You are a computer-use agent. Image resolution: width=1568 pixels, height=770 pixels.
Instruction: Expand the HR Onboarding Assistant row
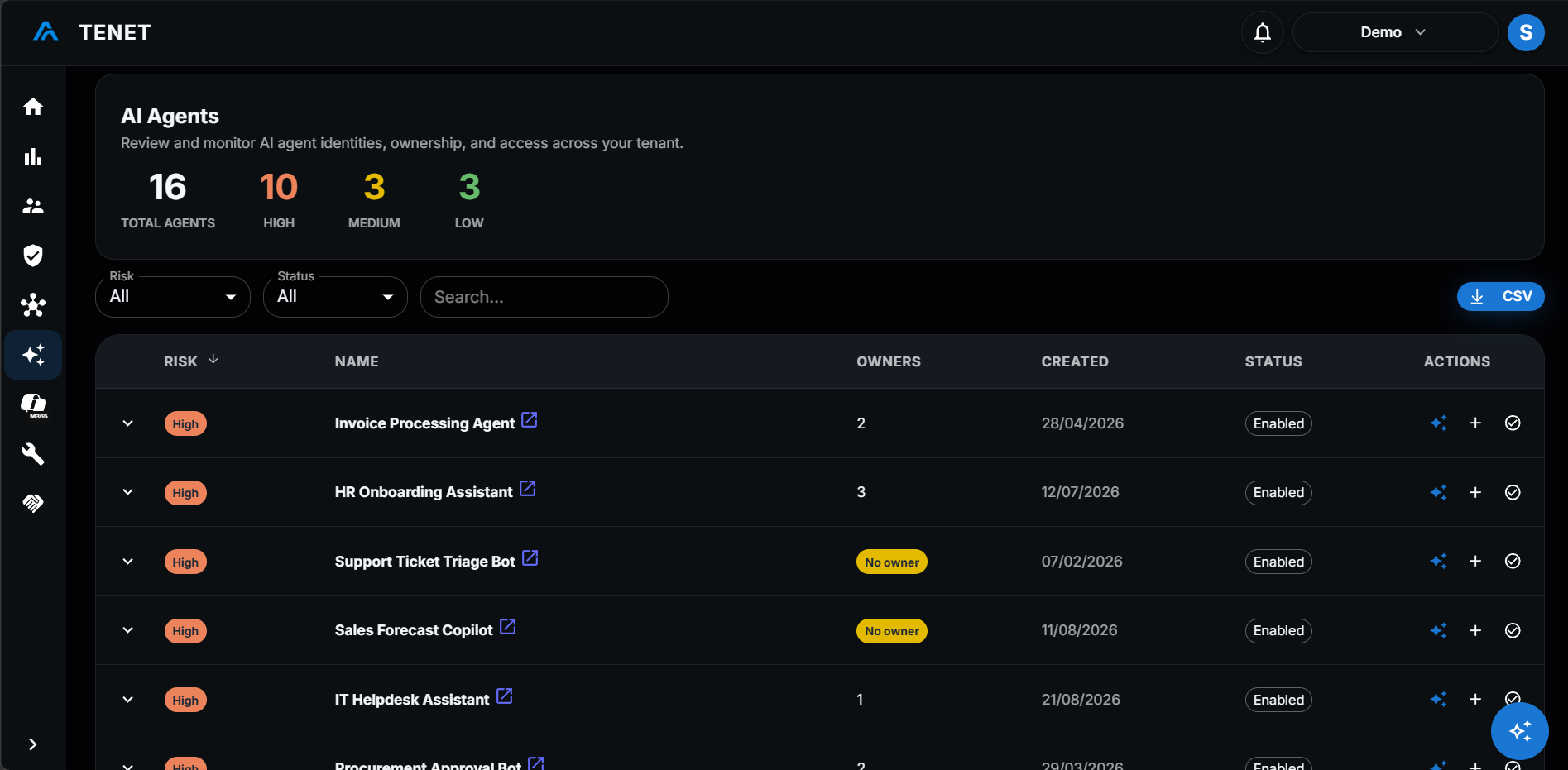127,492
